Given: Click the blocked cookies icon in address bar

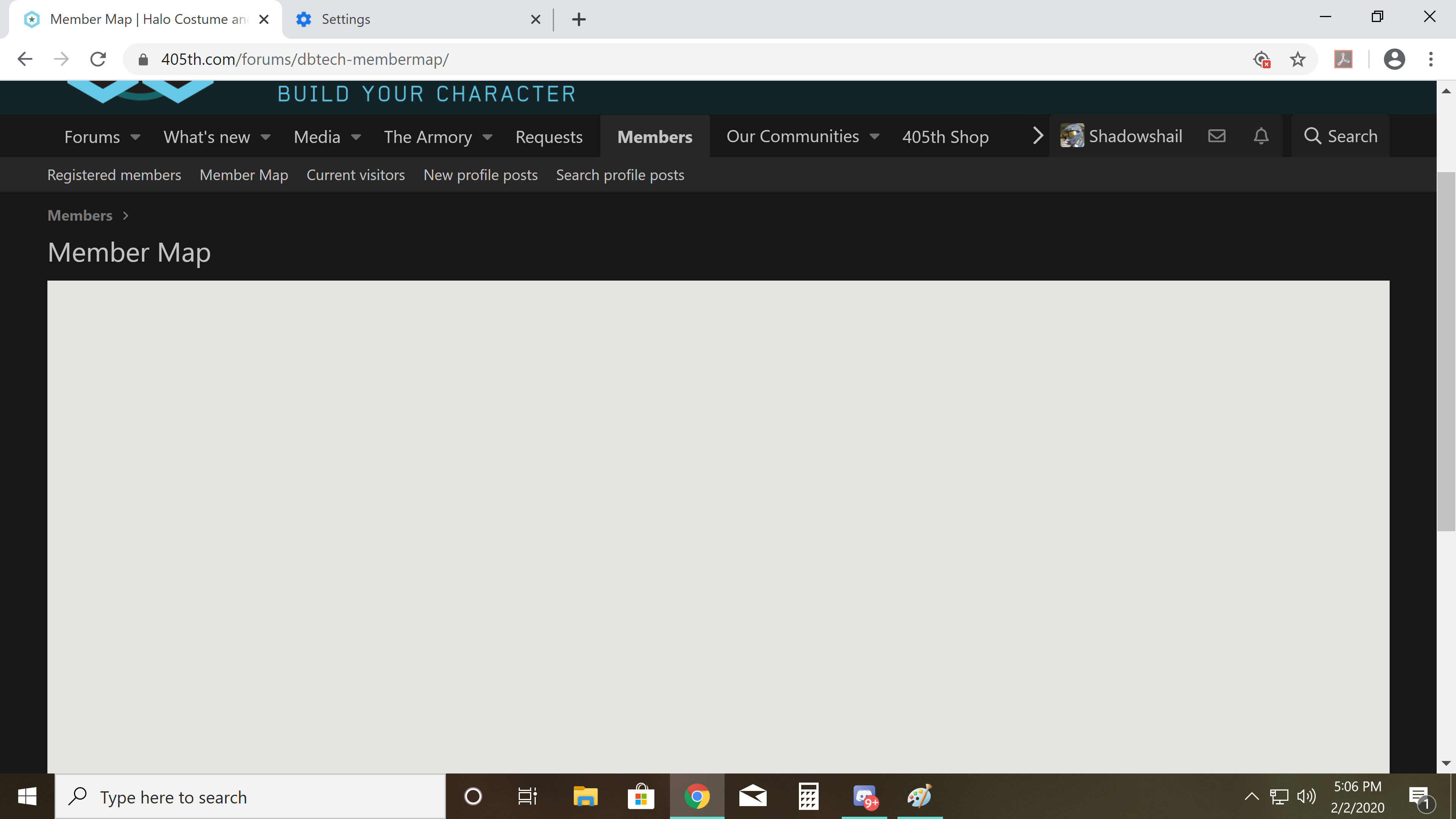Looking at the screenshot, I should pyautogui.click(x=1261, y=60).
